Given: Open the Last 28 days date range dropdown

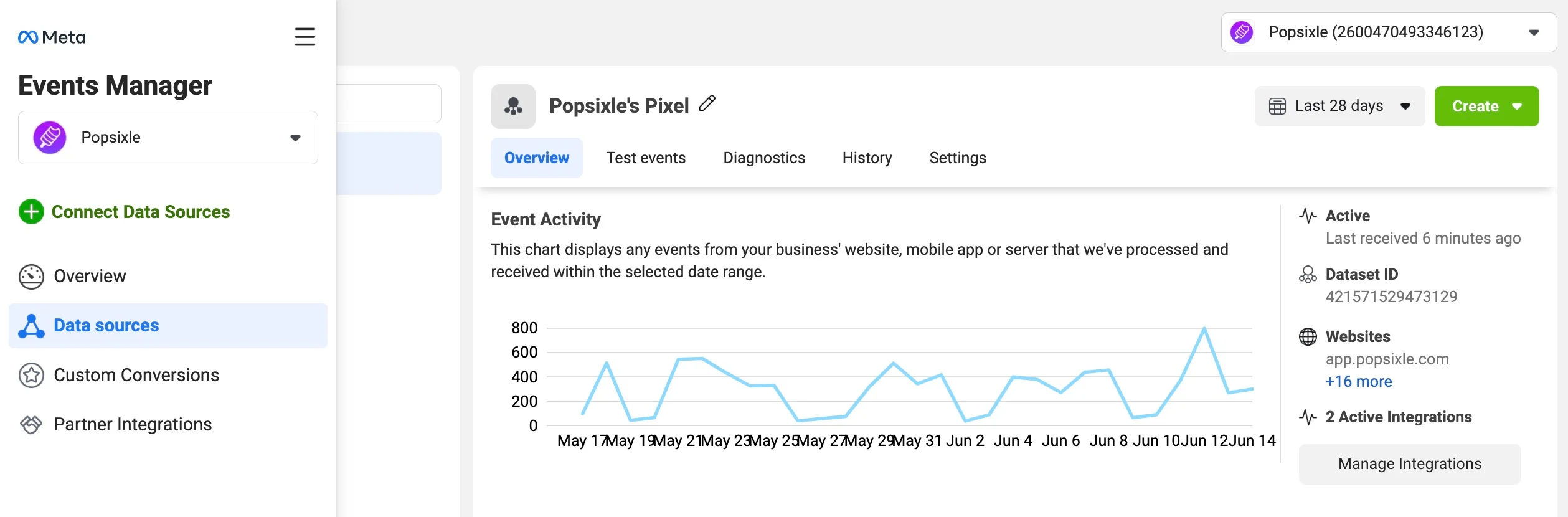Looking at the screenshot, I should pos(1339,107).
